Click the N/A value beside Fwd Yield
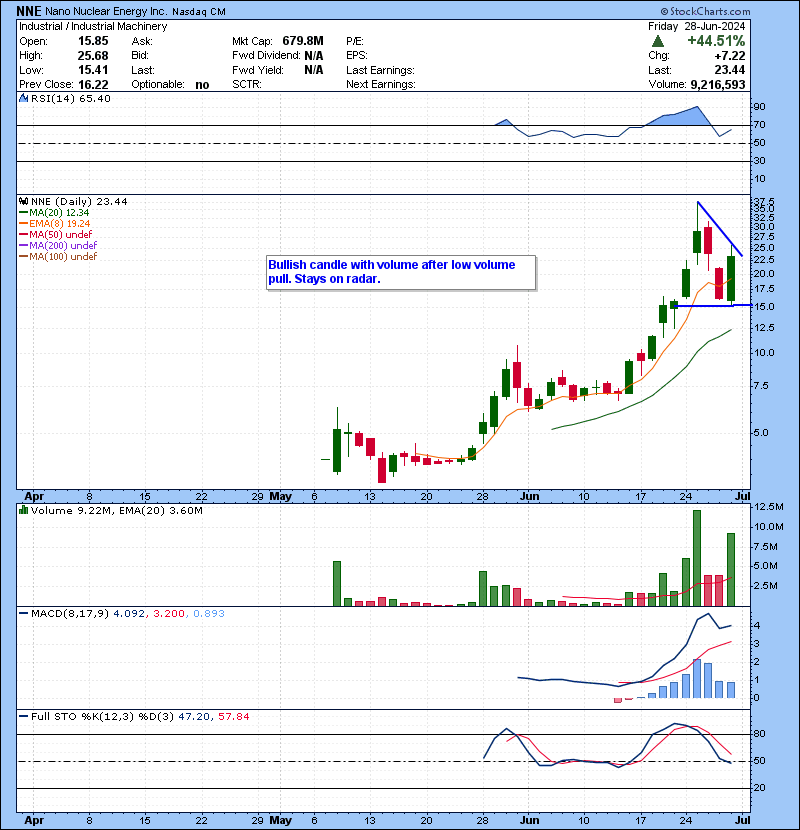800x830 pixels. (x=314, y=70)
